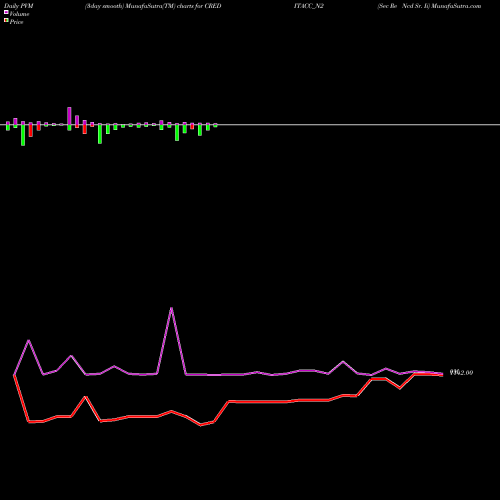
Task: Click the 'Daily PVM' title text
Action: (x=19, y=6)
